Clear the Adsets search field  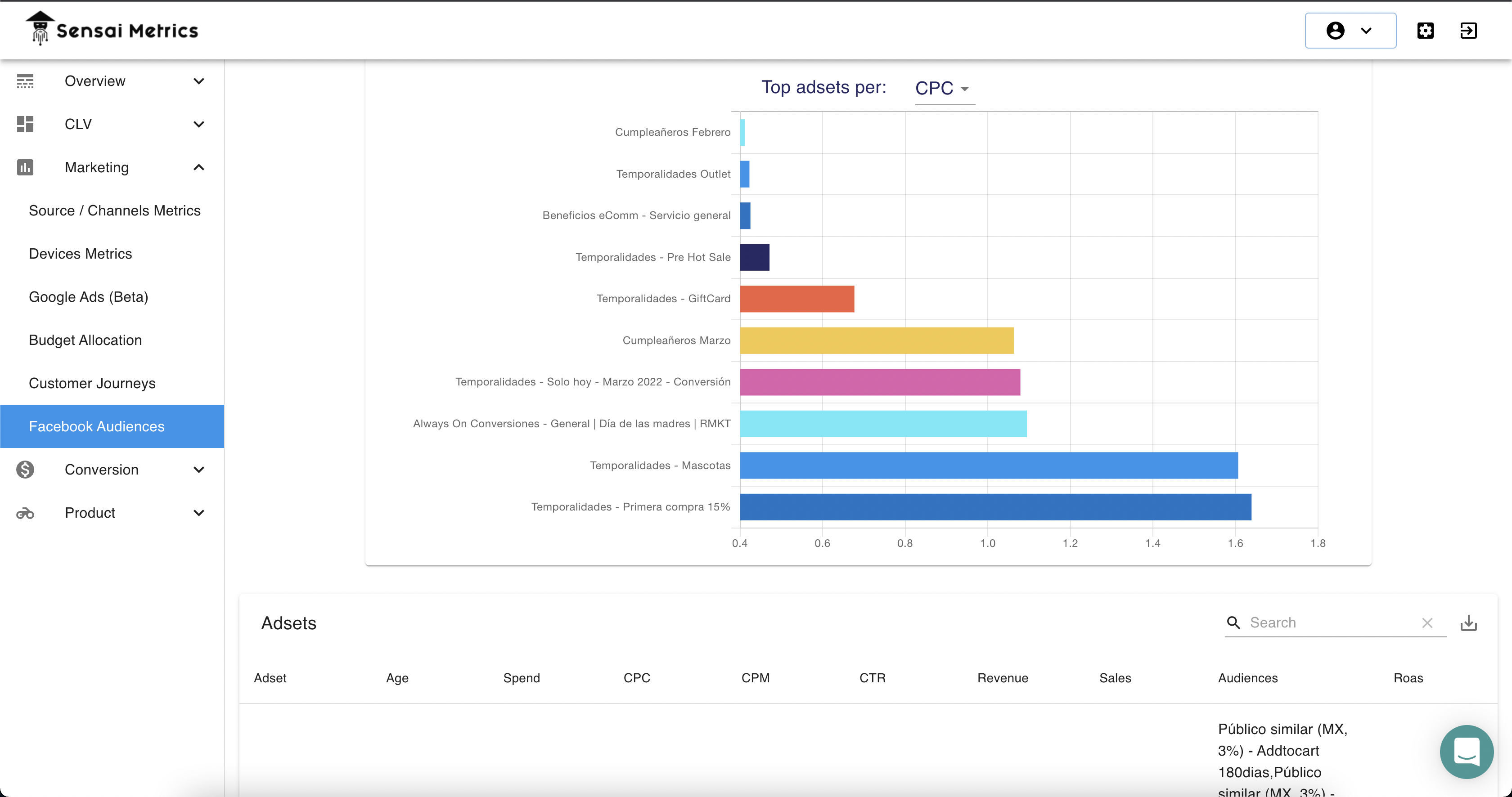point(1427,623)
